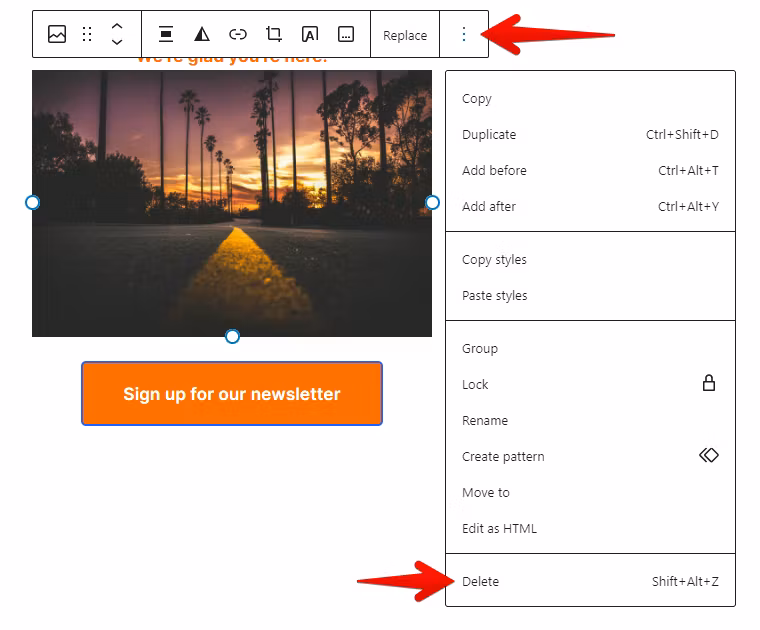Click the Image block type icon

click(x=57, y=34)
